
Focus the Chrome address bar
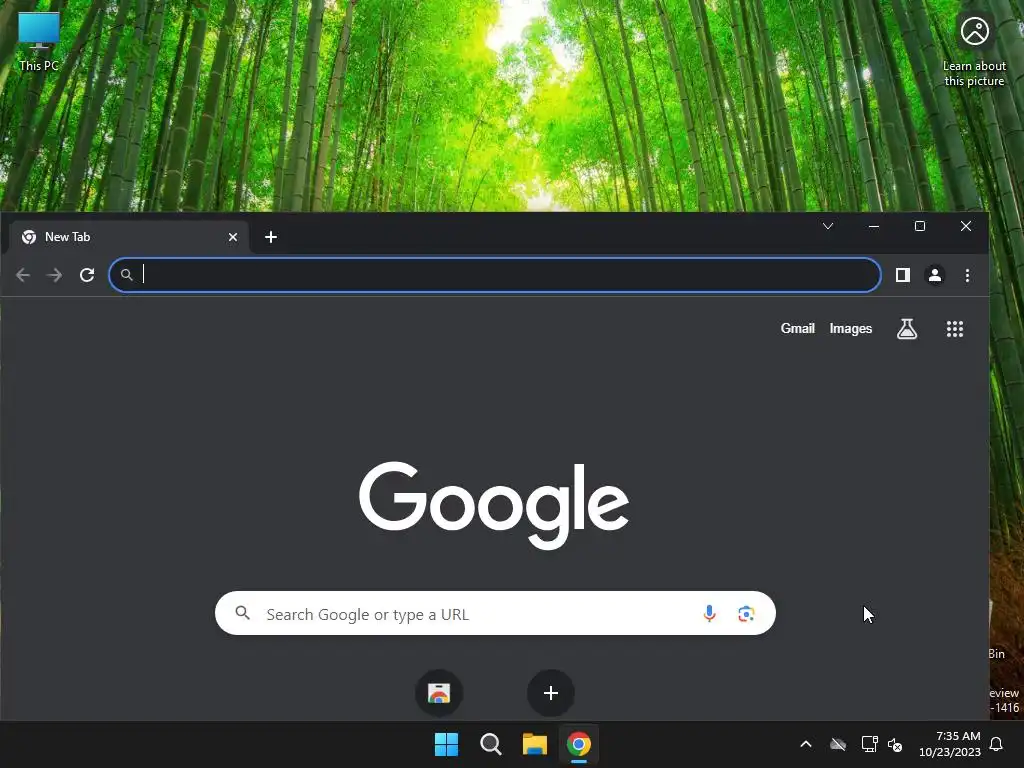pos(495,275)
